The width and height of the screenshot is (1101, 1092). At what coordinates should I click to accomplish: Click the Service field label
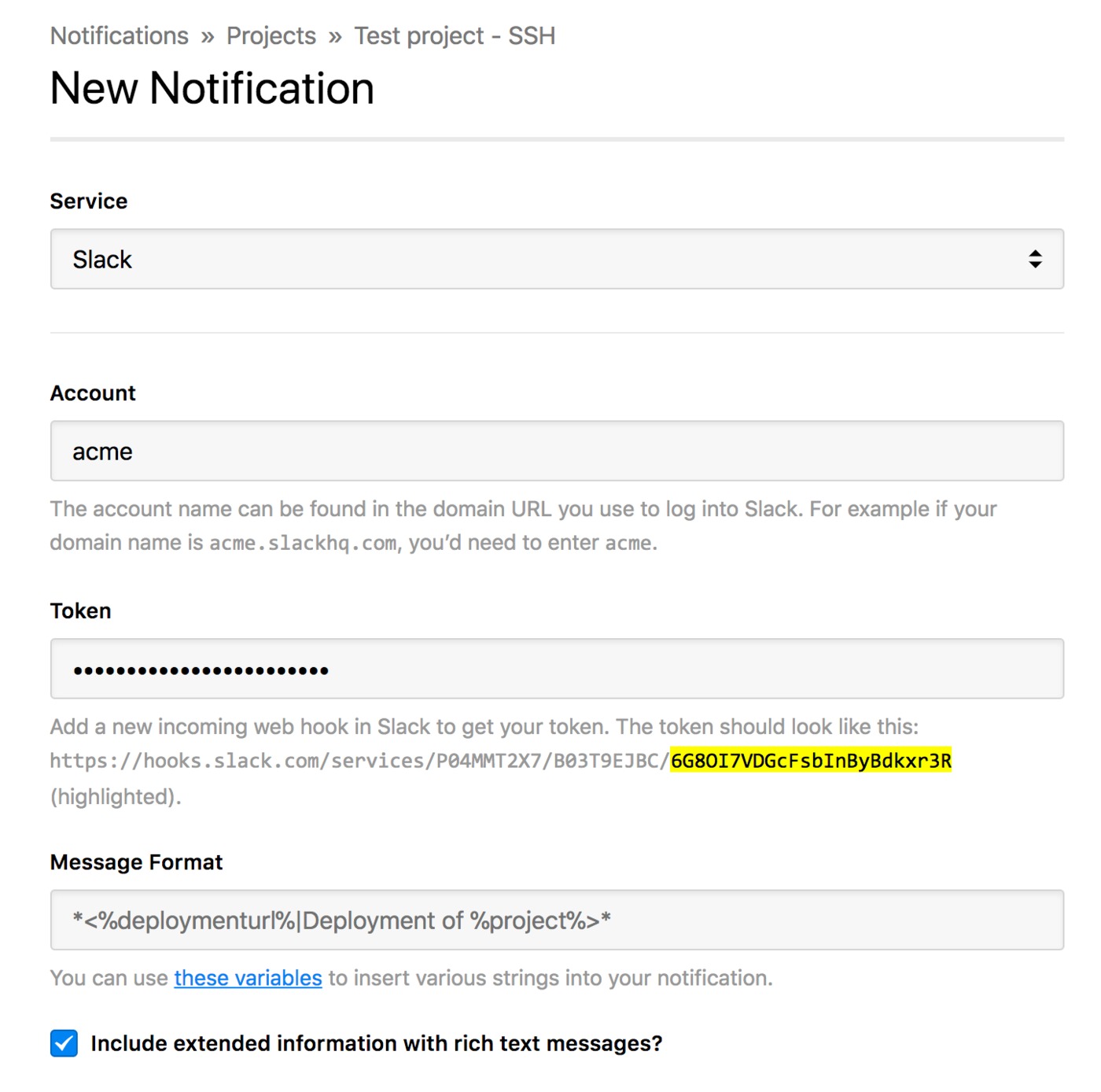tap(89, 201)
